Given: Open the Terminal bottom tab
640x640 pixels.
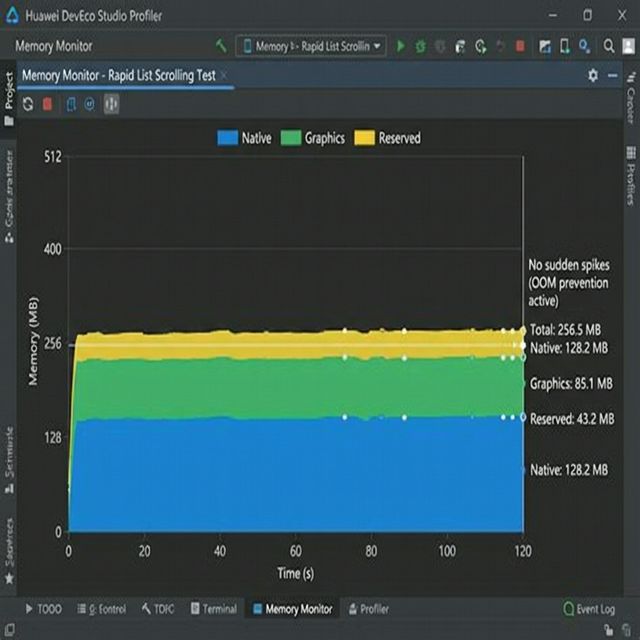Looking at the screenshot, I should point(214,609).
